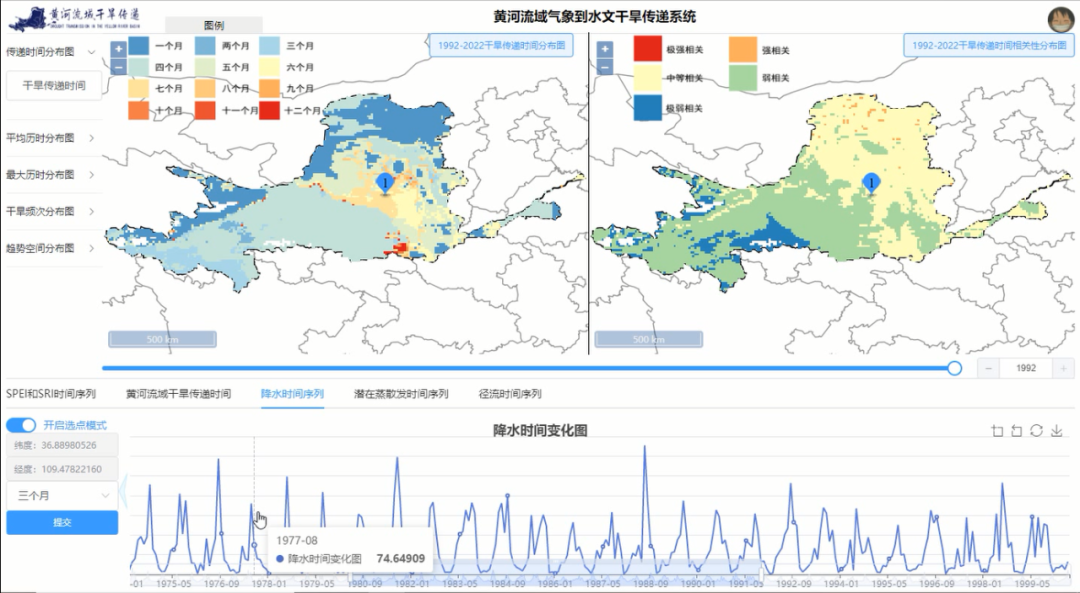Zoom out on the right correlation map

tap(605, 67)
